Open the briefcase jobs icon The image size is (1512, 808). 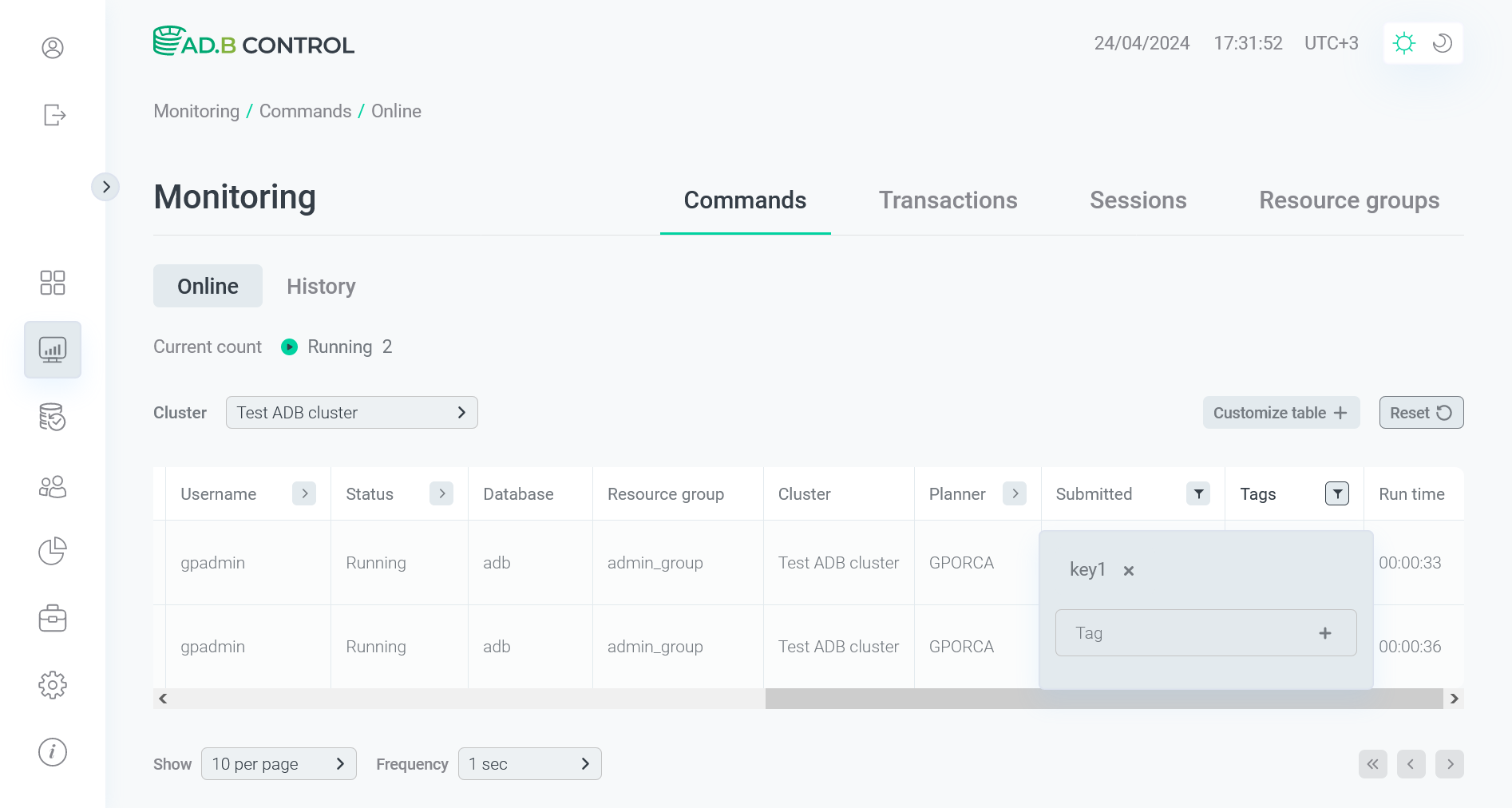coord(53,618)
